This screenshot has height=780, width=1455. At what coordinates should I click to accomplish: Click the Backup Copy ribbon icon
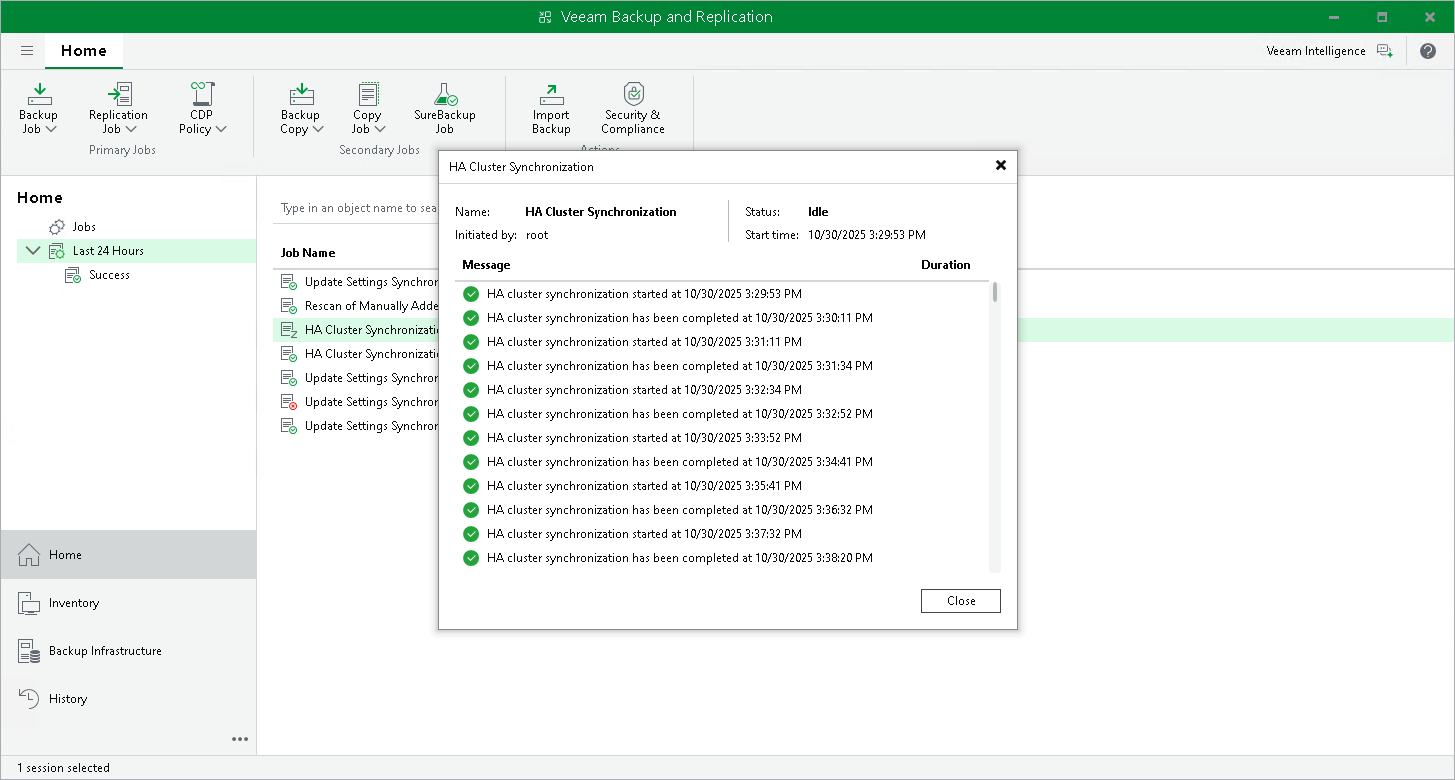tap(301, 94)
